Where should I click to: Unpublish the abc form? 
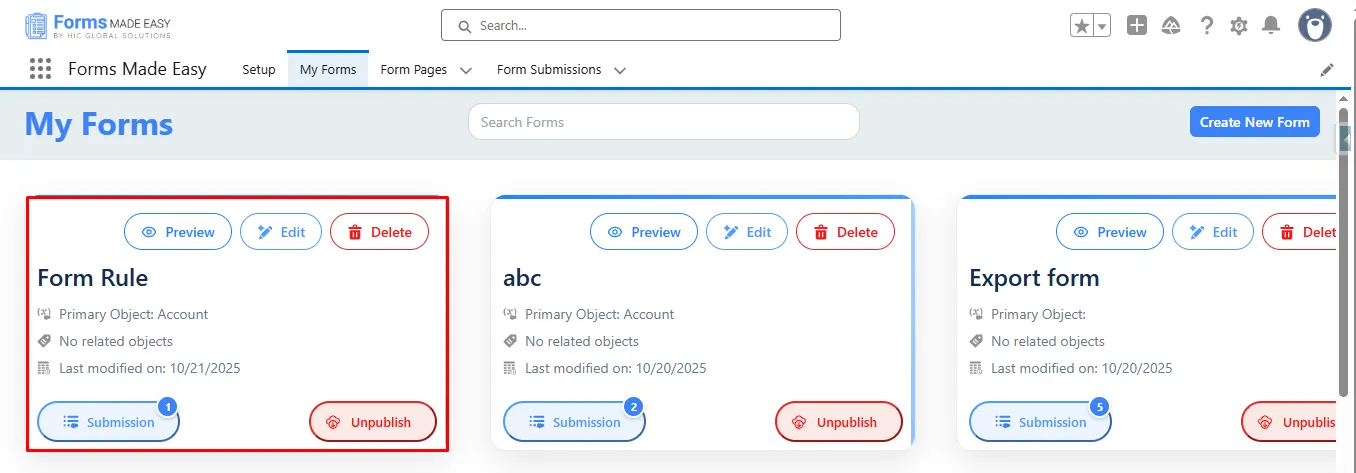tap(838, 422)
